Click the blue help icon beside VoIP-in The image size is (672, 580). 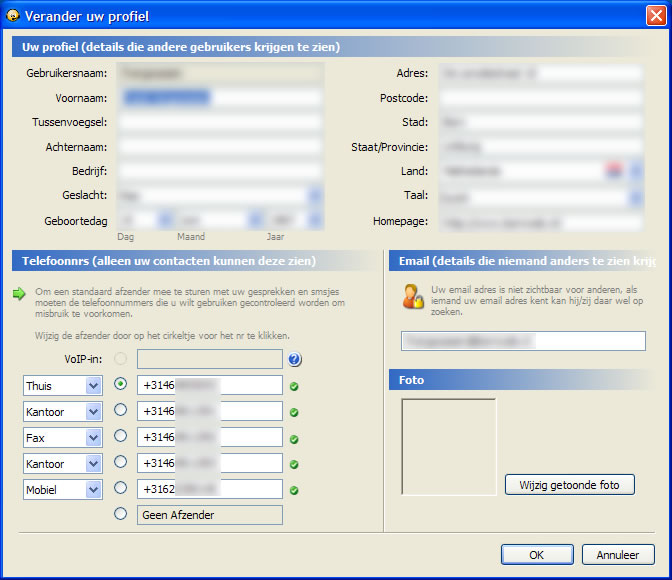coord(295,360)
